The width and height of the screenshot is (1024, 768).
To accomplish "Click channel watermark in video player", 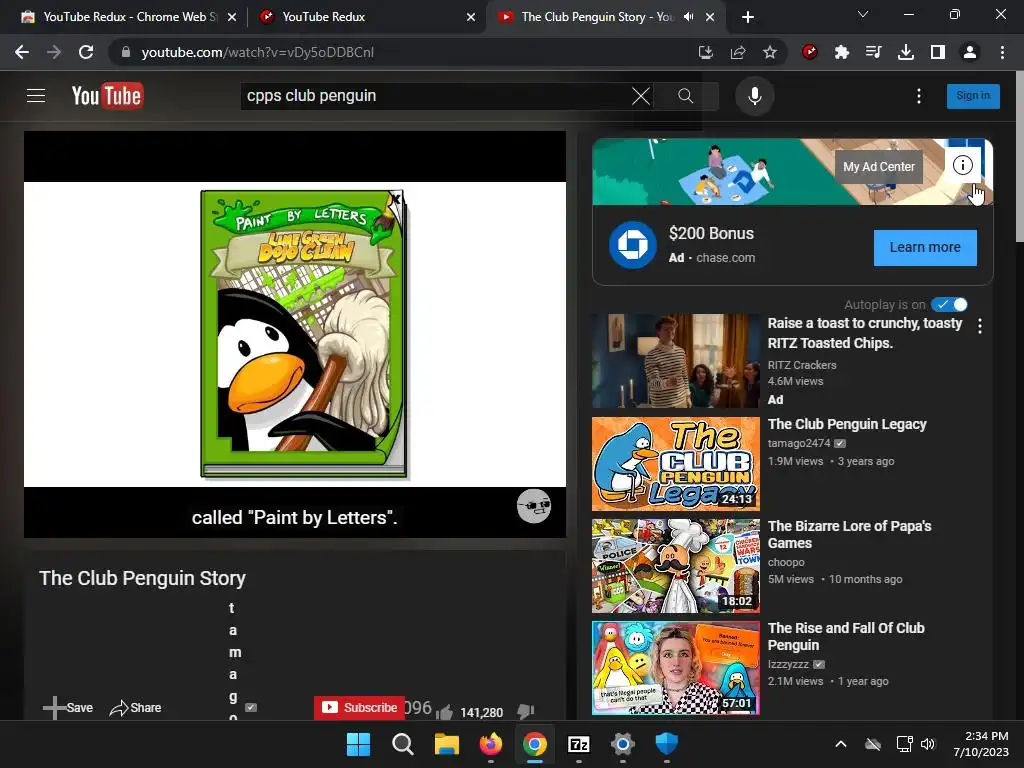I will tap(534, 505).
